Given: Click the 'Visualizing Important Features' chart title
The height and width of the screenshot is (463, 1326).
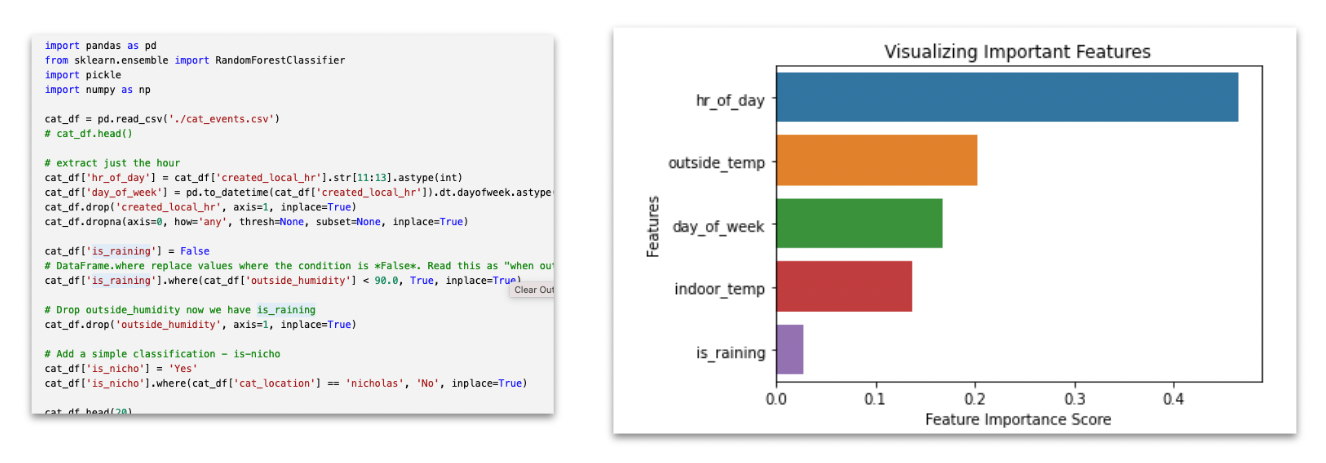Looking at the screenshot, I should 1018,52.
